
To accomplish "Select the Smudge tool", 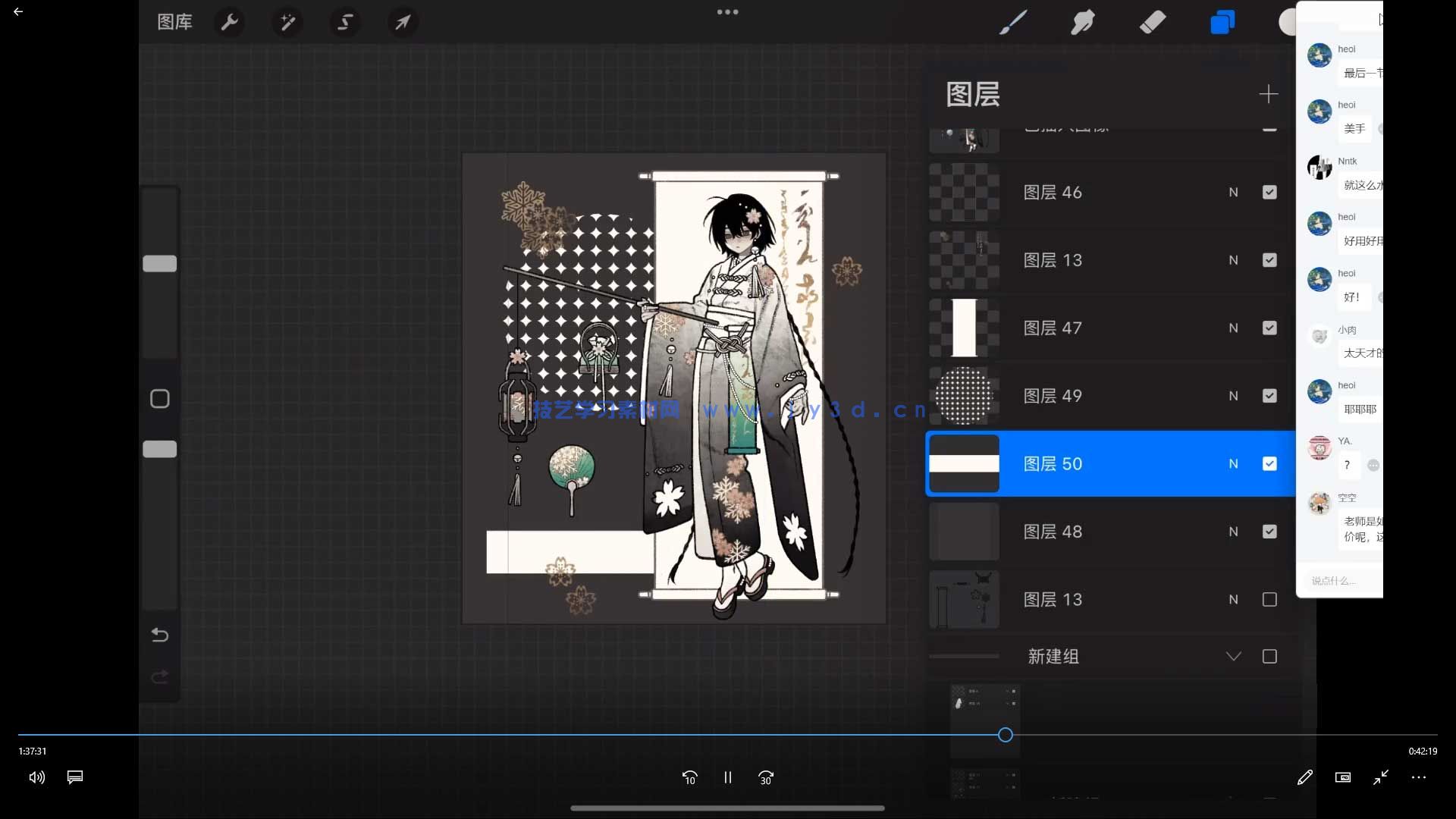I will click(x=1083, y=22).
